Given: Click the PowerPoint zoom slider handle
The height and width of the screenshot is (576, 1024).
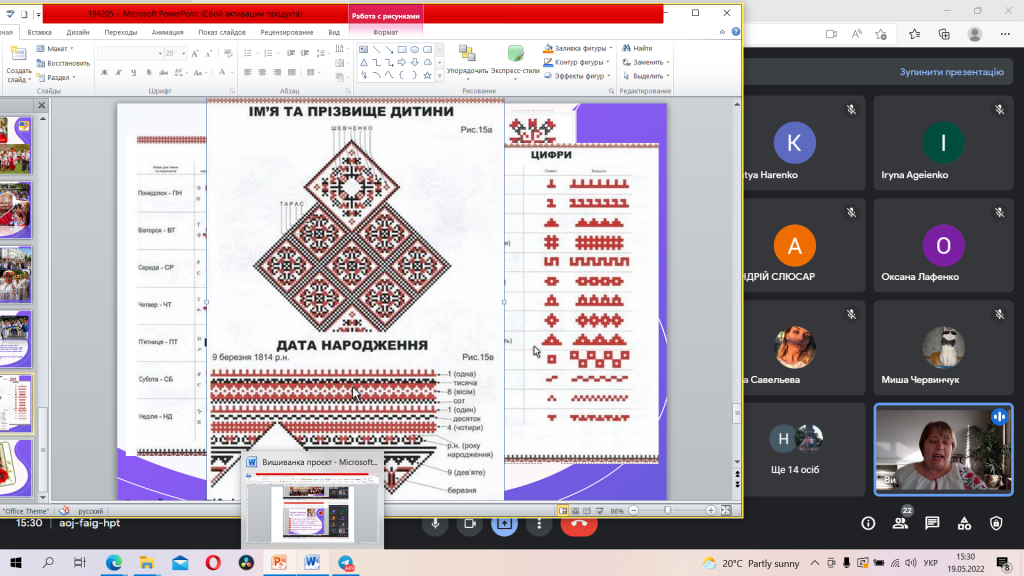Looking at the screenshot, I should tap(668, 510).
